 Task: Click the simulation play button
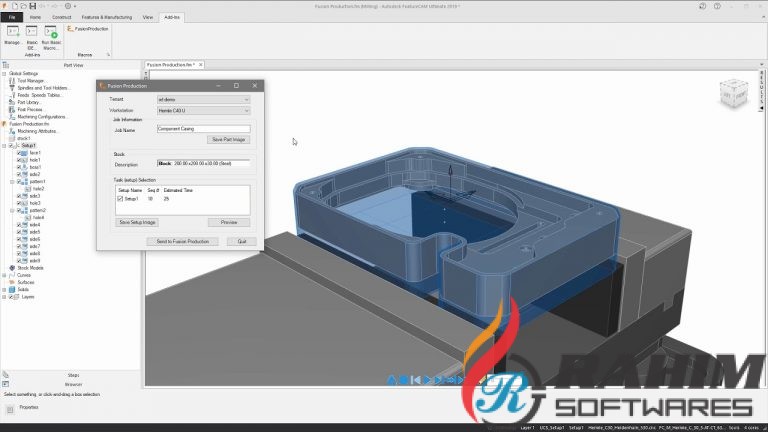pos(427,379)
